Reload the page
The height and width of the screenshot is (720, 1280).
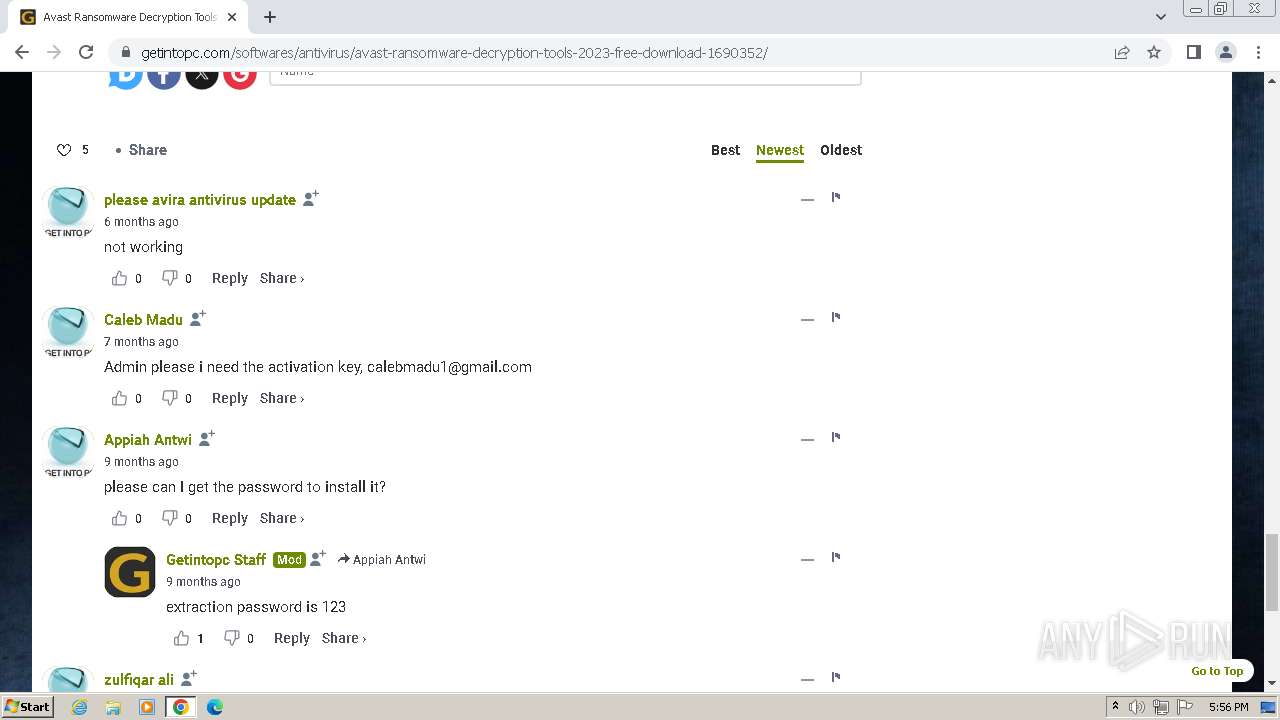point(86,52)
